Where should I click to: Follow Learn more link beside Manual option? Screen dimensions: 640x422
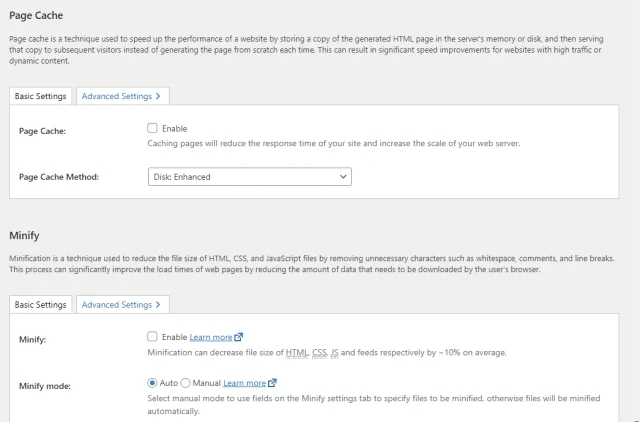click(244, 382)
